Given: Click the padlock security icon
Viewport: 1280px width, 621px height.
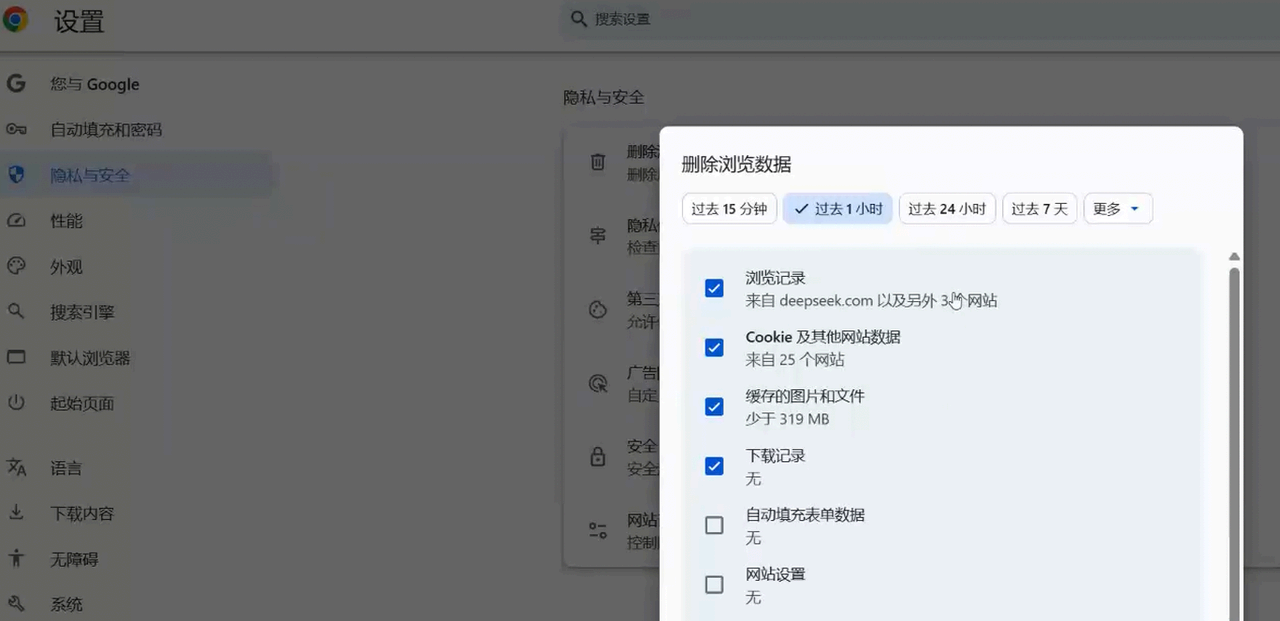Looking at the screenshot, I should 598,457.
